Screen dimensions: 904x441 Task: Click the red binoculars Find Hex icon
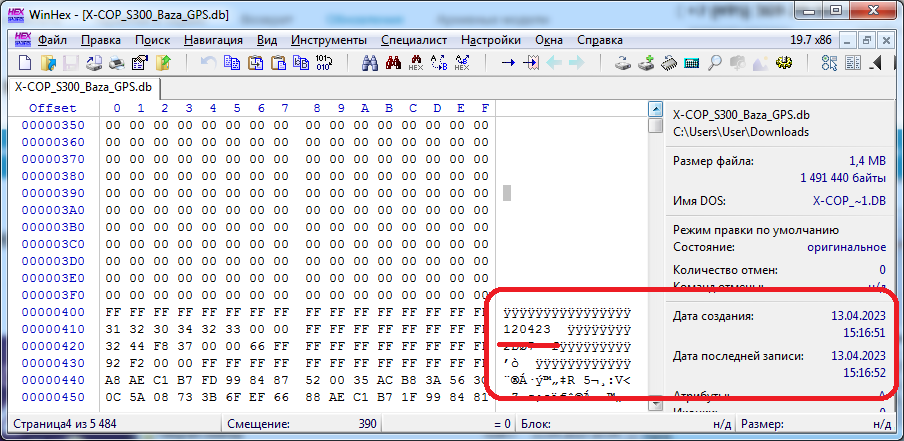point(392,63)
